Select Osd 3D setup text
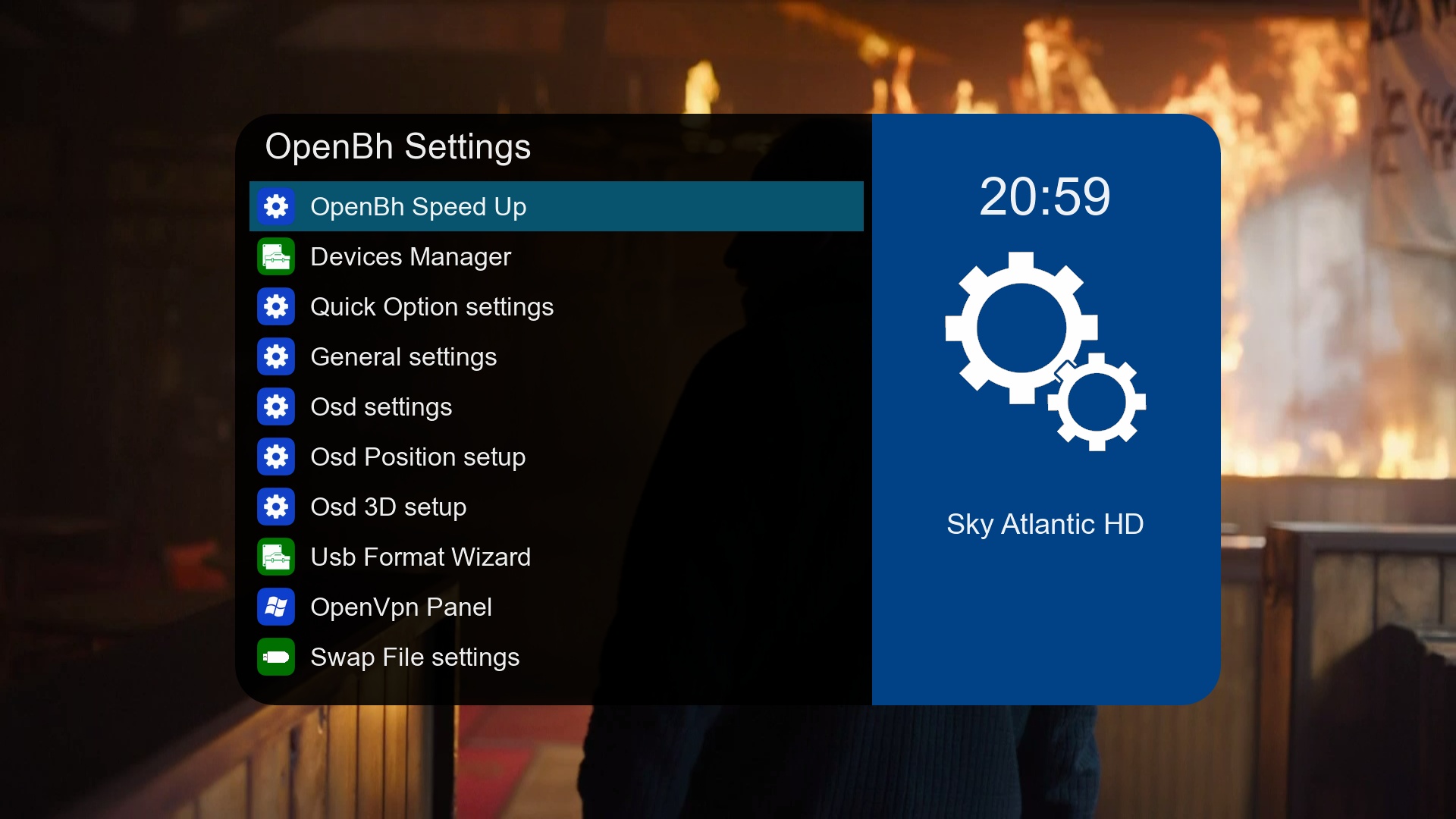This screenshot has height=819, width=1456. [388, 507]
